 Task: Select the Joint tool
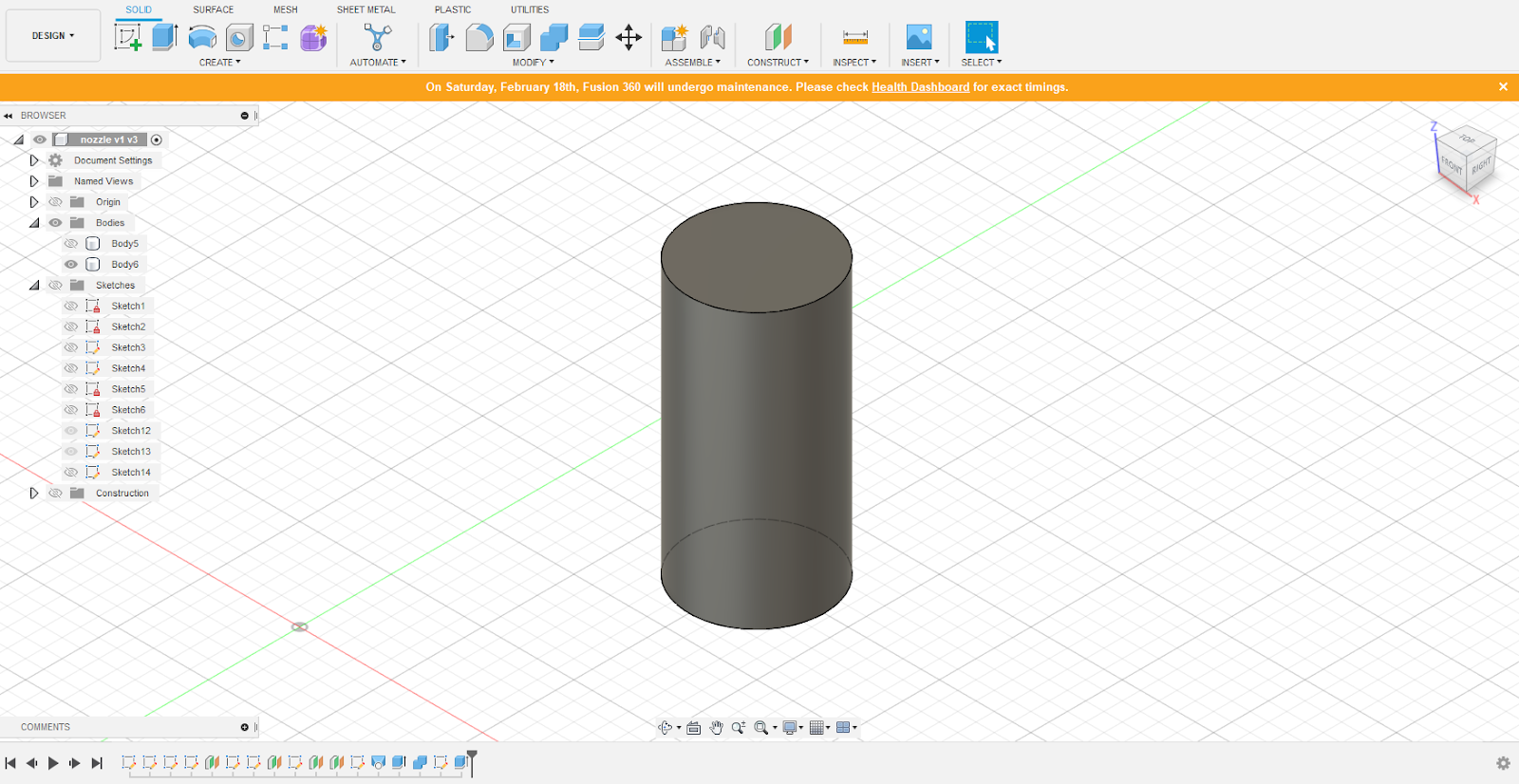click(x=712, y=37)
